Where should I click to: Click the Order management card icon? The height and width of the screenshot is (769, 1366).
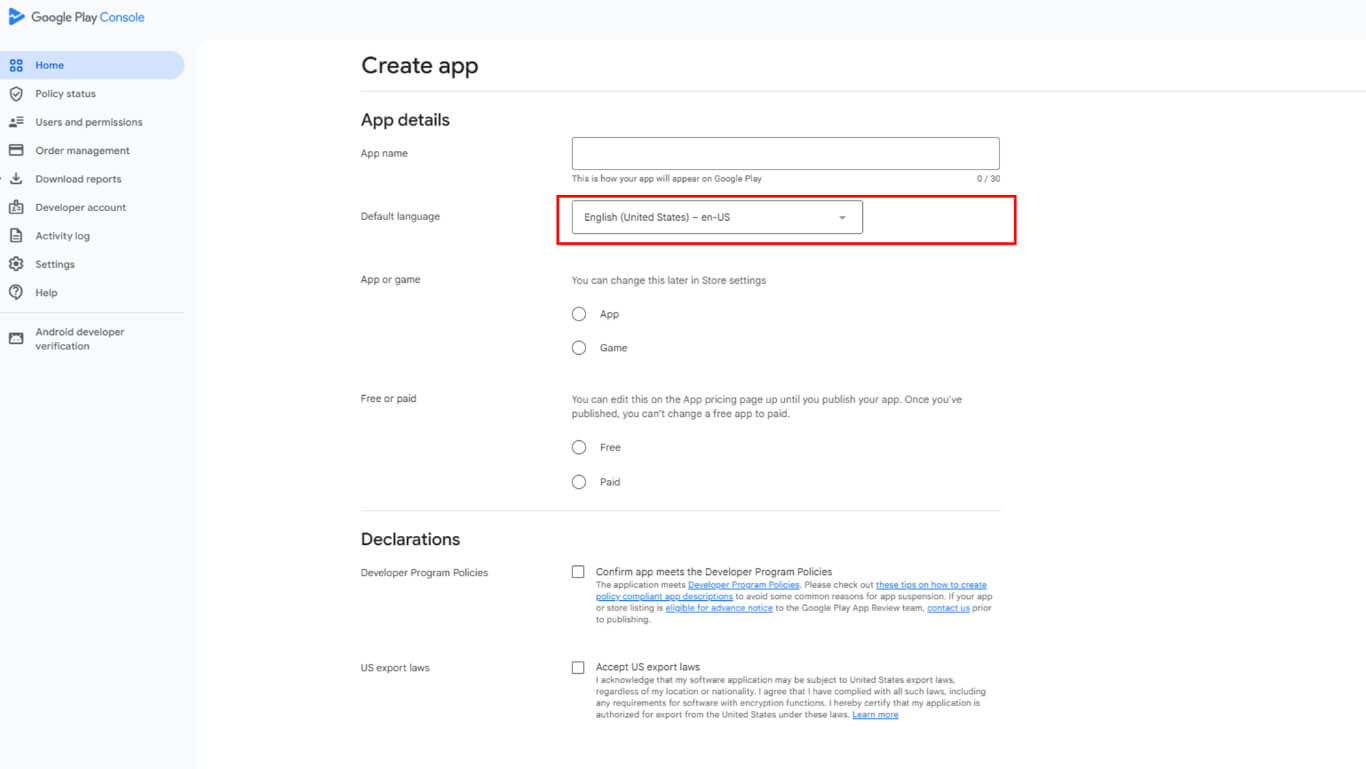click(16, 151)
